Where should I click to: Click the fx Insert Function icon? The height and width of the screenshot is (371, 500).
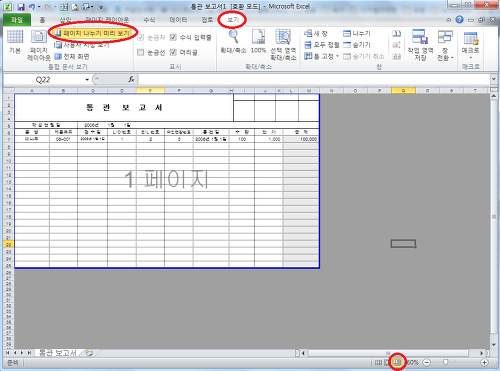click(x=131, y=79)
